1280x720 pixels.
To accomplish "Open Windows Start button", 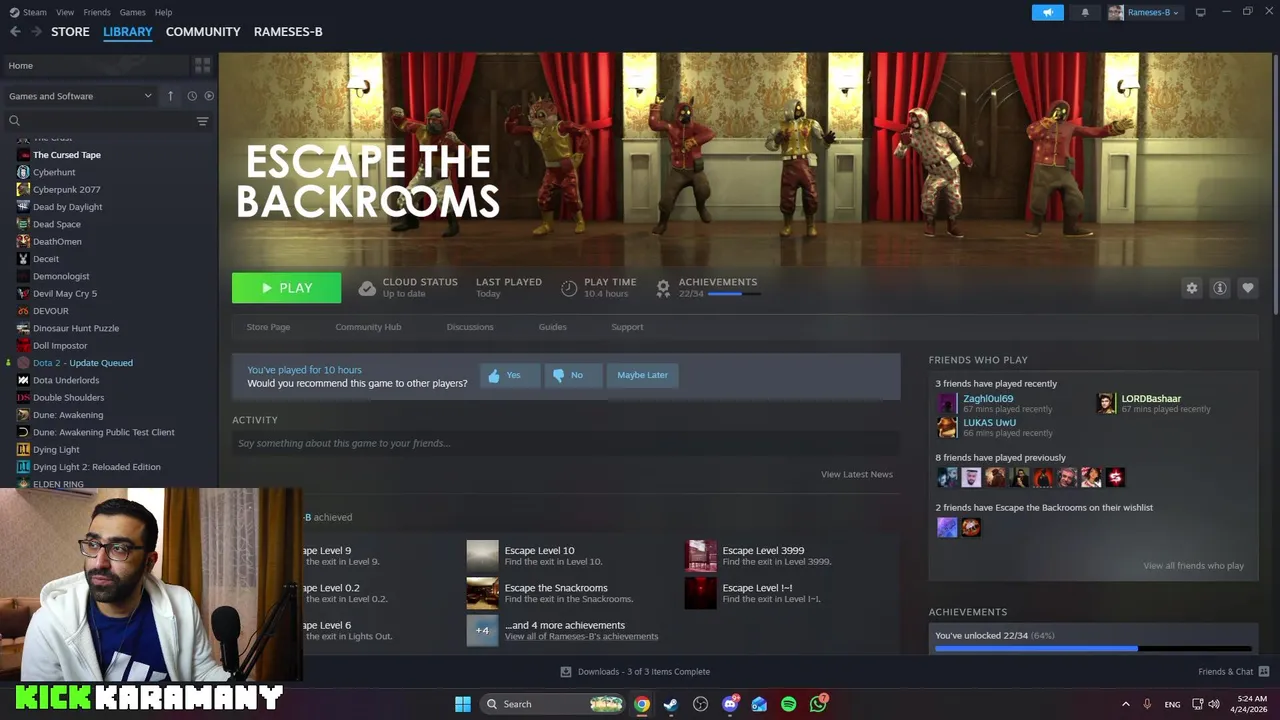I will [x=463, y=704].
